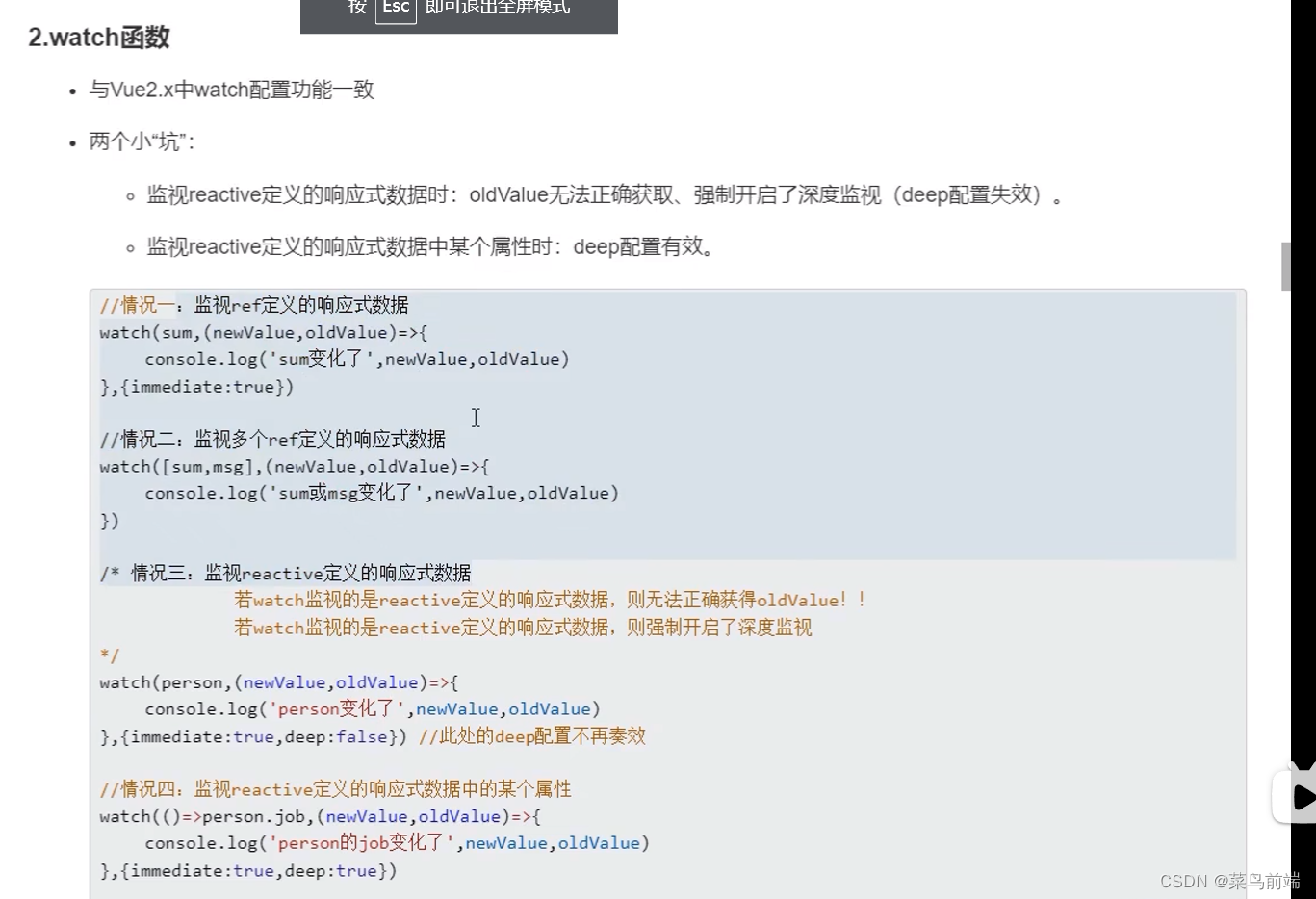Click code line '},{immediate:true})'
This screenshot has width=1316, height=899.
click(196, 387)
